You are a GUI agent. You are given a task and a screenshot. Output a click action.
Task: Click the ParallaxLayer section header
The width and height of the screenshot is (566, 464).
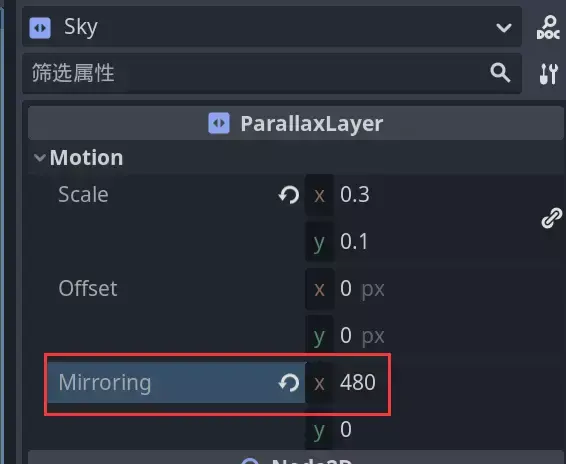[296, 123]
